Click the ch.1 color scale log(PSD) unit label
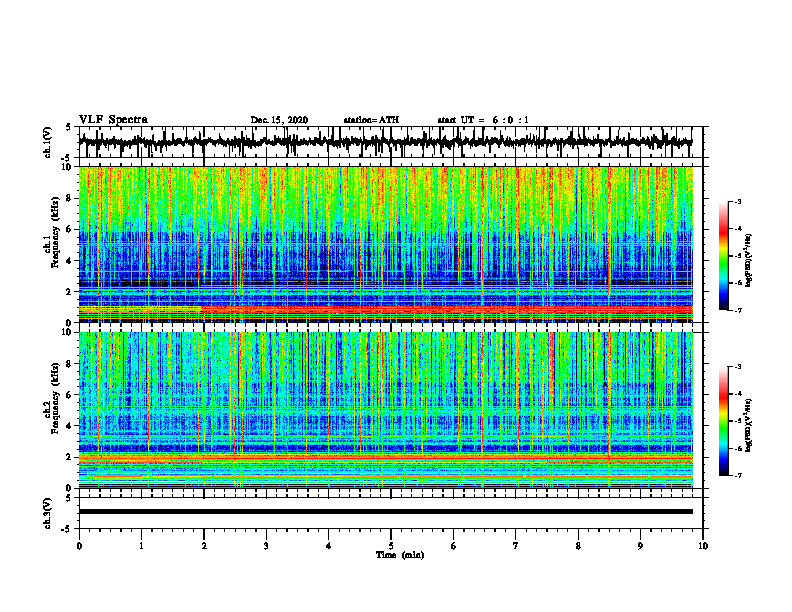Screen dimensions: 792x612 tap(749, 261)
